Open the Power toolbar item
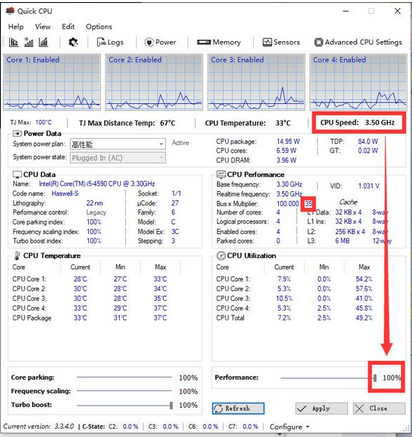The image size is (412, 438). [160, 42]
